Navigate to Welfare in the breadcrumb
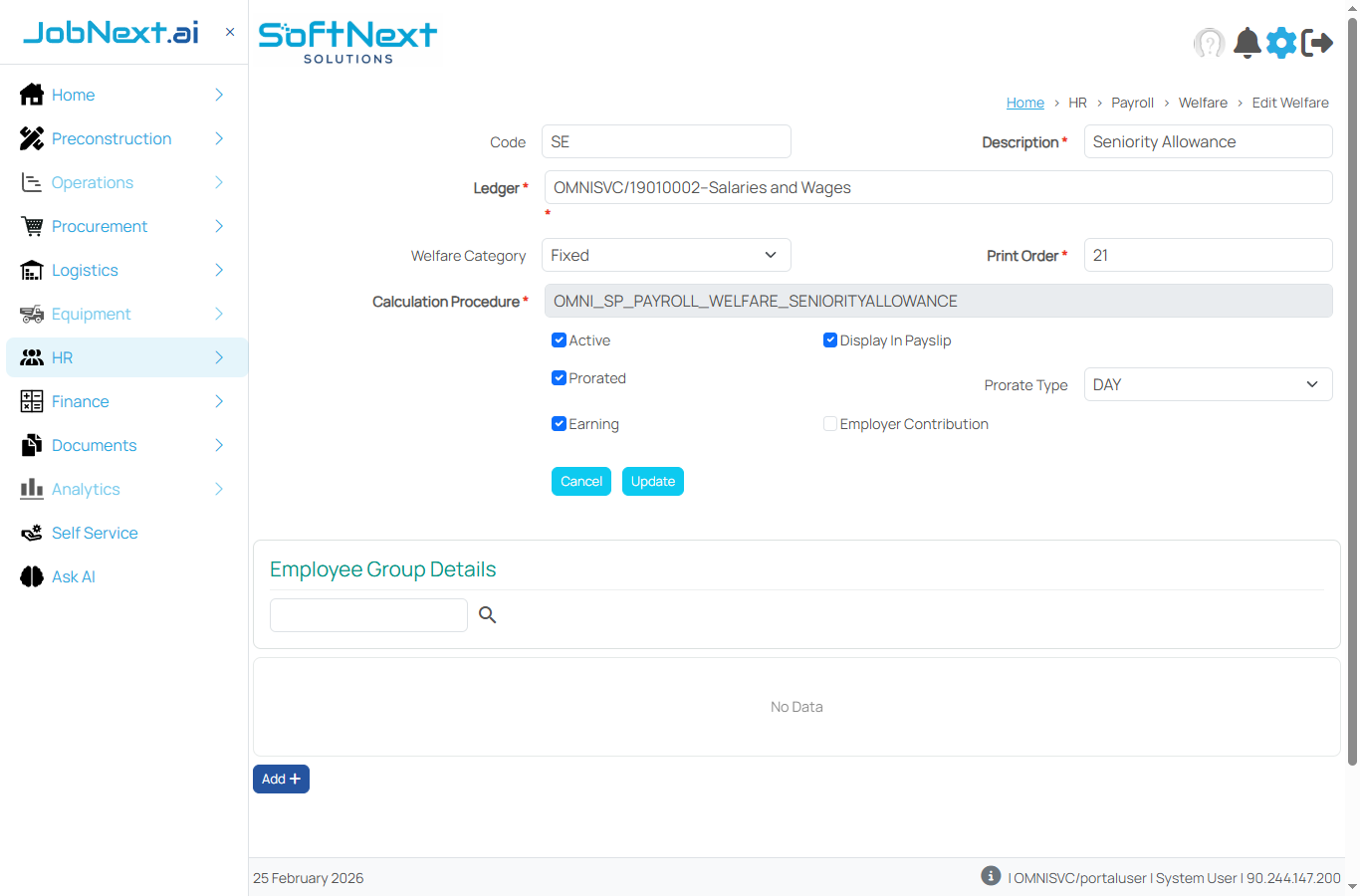1360x896 pixels. 1203,102
